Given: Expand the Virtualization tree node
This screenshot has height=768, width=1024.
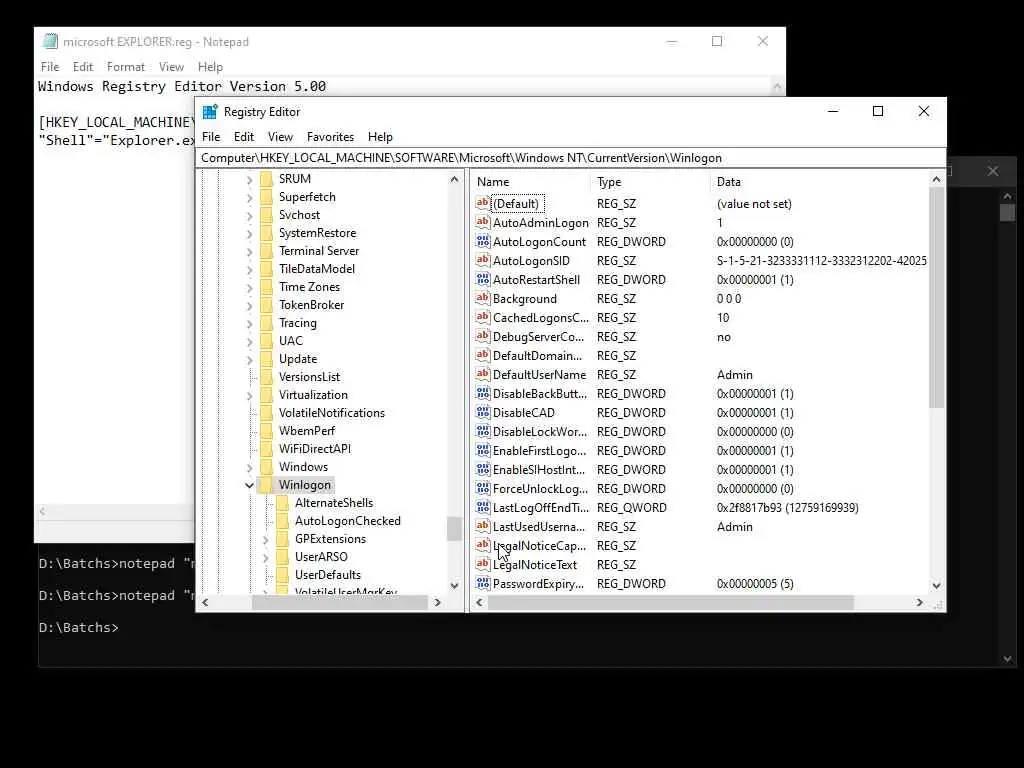Looking at the screenshot, I should coord(249,395).
